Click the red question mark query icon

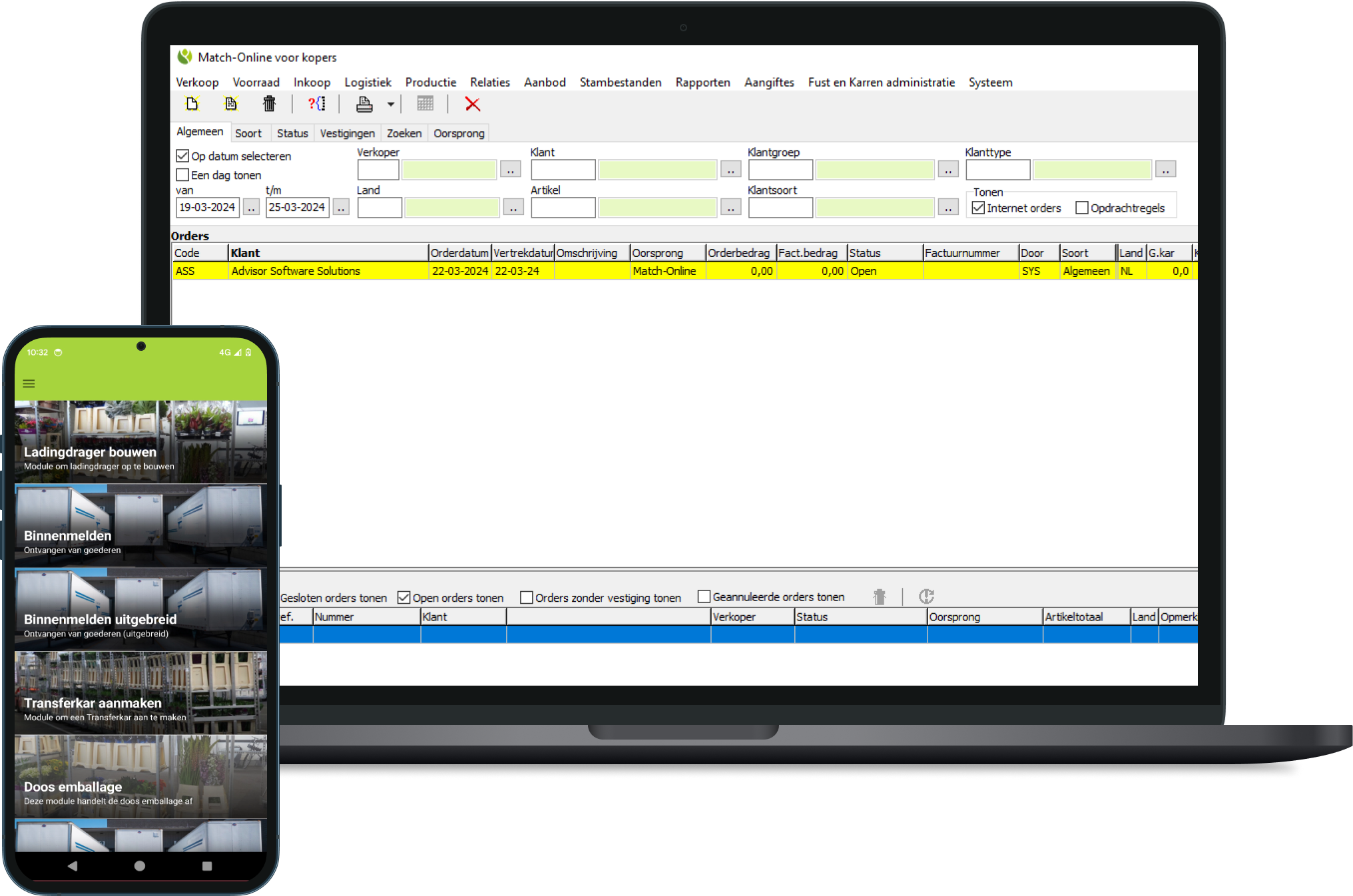click(316, 104)
